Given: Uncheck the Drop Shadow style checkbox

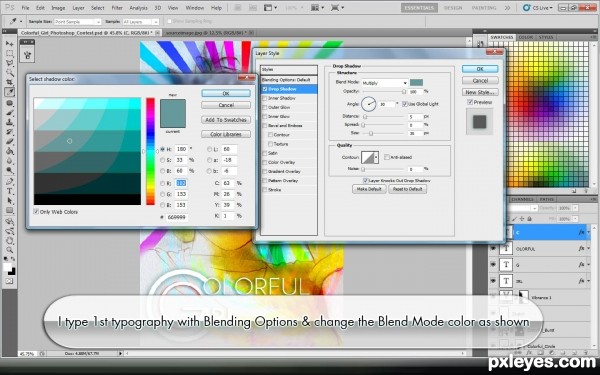Looking at the screenshot, I should (264, 89).
